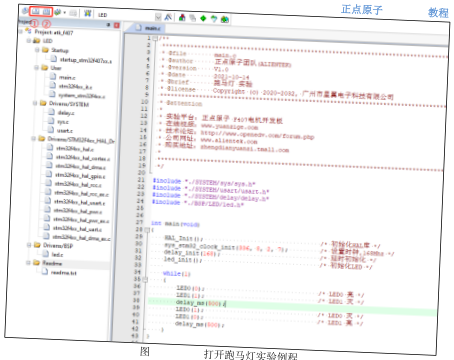This screenshot has height=360, width=454.
Task: Click the Build target icon
Action: tap(35, 11)
